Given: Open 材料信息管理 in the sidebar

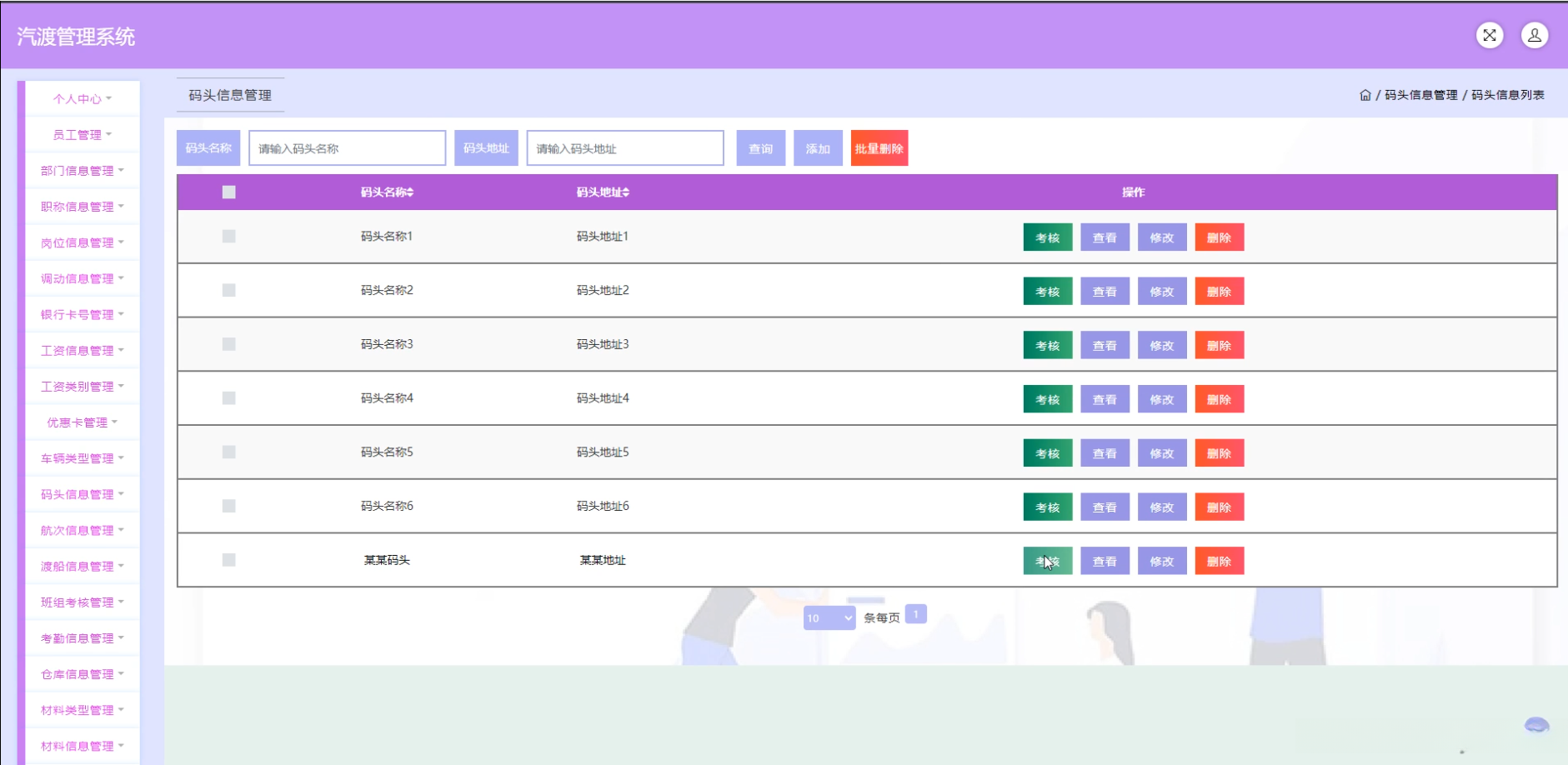Looking at the screenshot, I should 83,746.
